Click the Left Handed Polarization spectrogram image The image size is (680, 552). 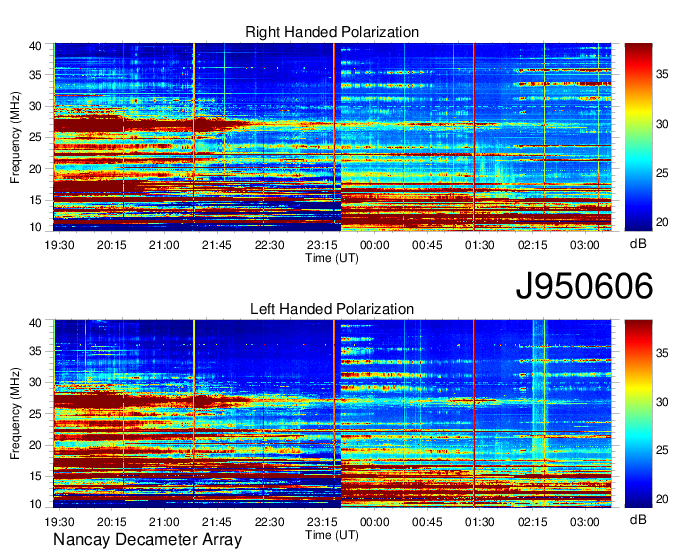click(332, 414)
